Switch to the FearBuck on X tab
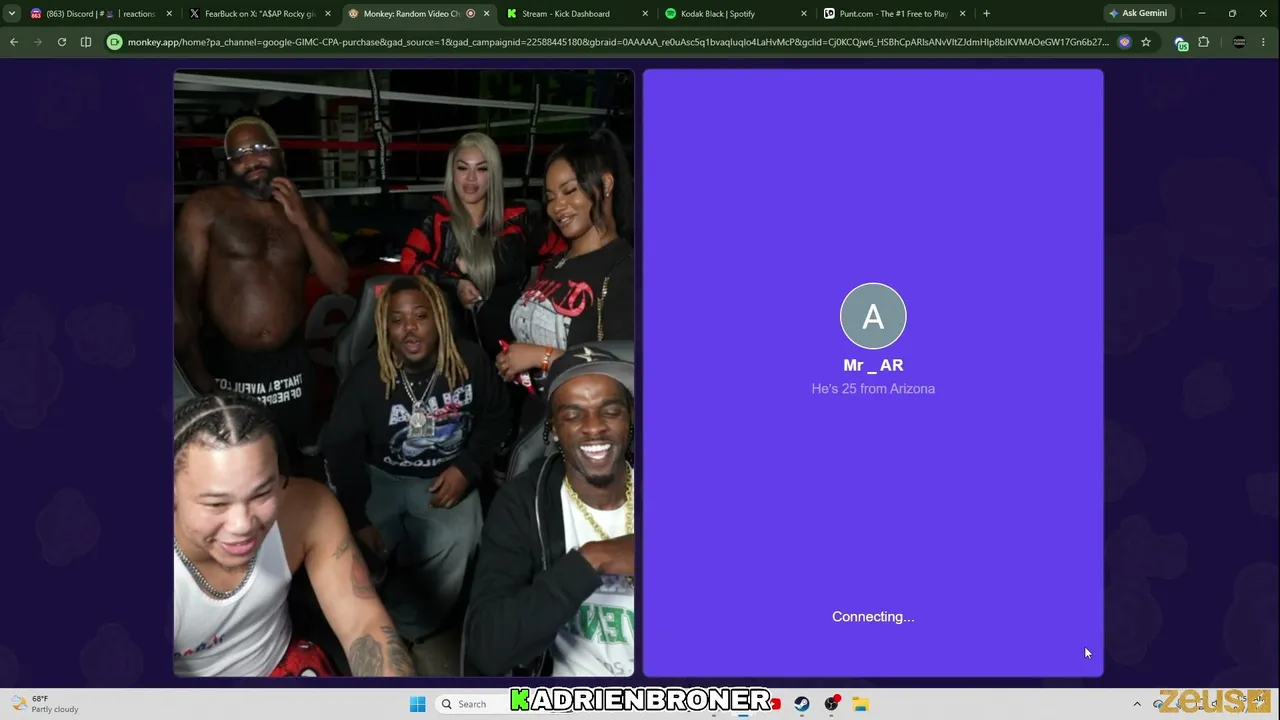 (260, 14)
